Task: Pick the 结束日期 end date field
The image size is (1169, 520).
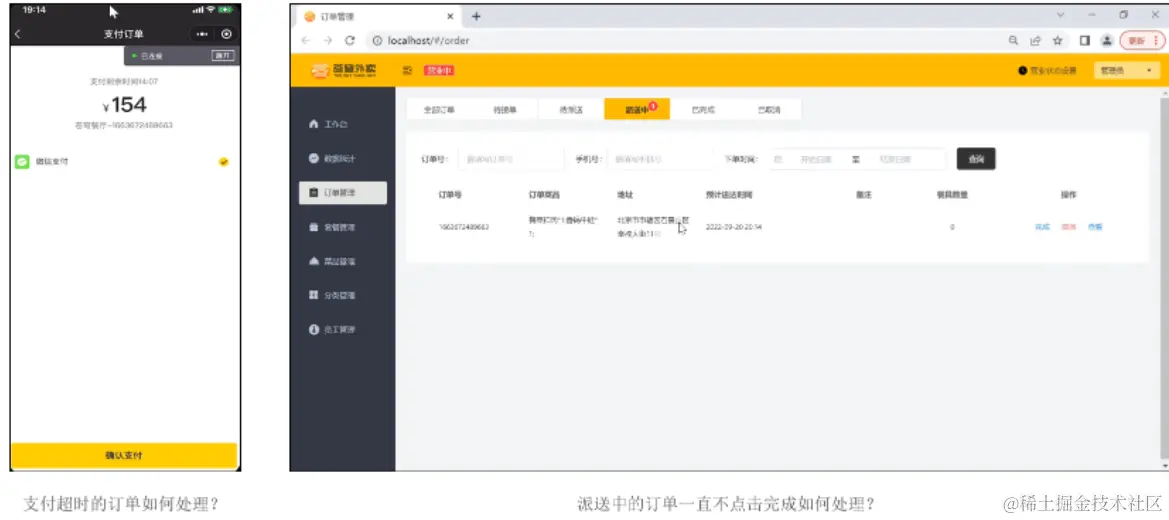Action: click(x=895, y=159)
